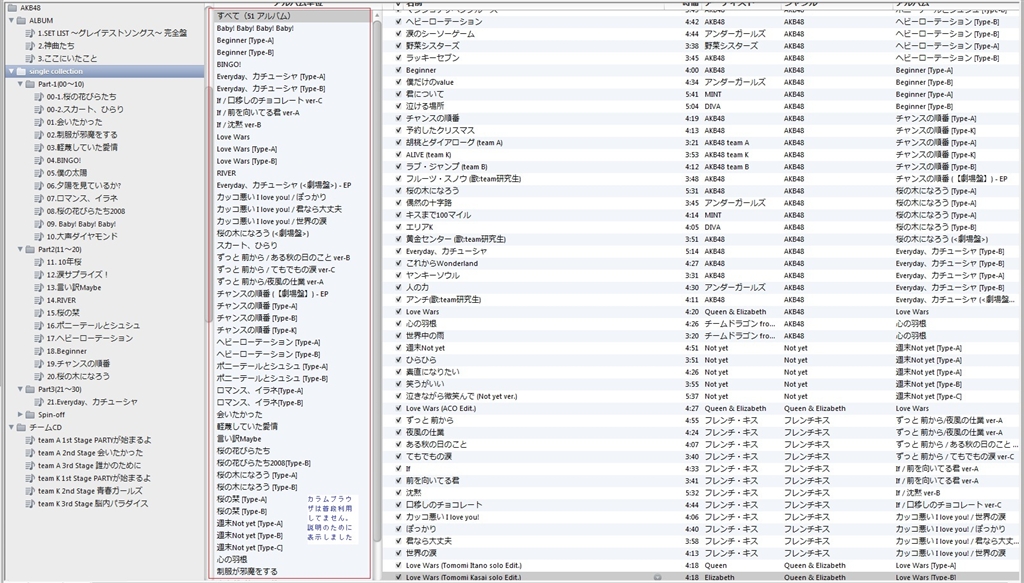Toggle checkbox for 桜の木になろう track
The image size is (1024, 583).
click(398, 191)
